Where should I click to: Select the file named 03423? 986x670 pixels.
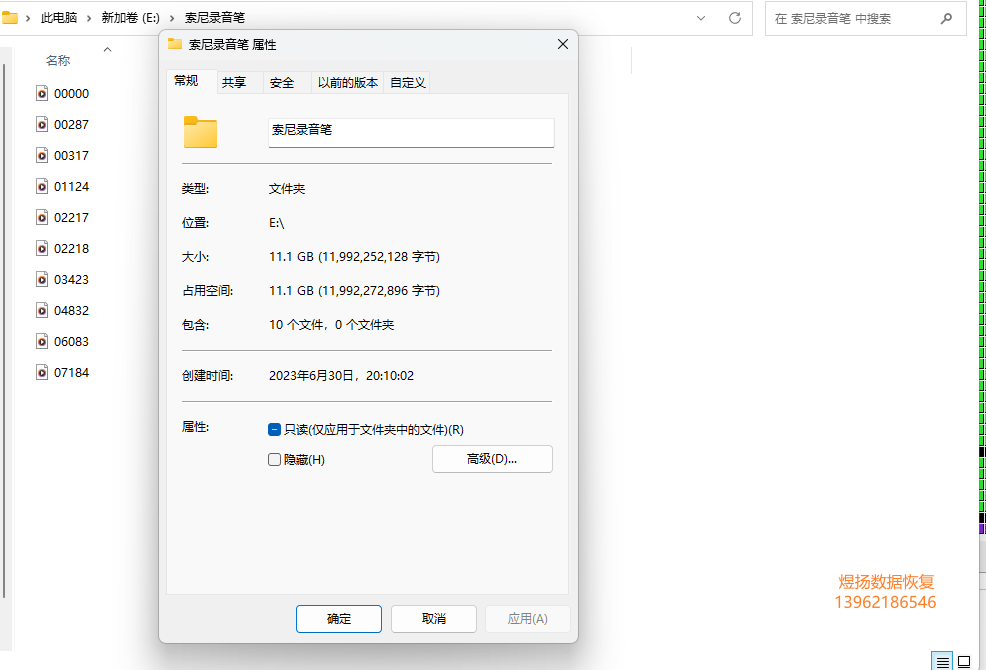tap(72, 279)
